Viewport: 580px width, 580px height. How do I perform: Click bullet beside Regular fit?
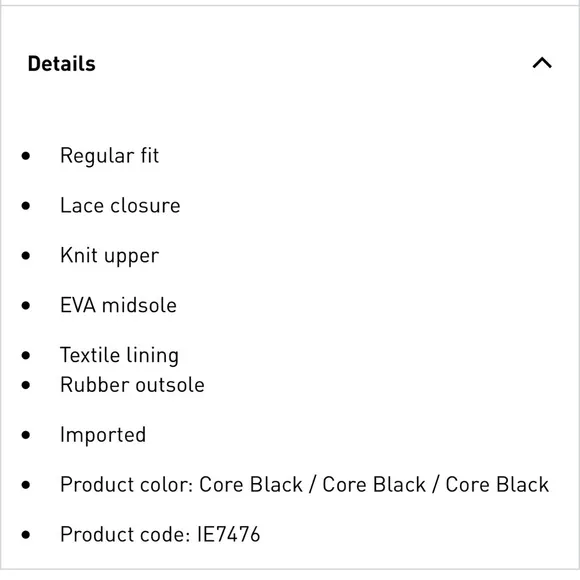click(26, 156)
